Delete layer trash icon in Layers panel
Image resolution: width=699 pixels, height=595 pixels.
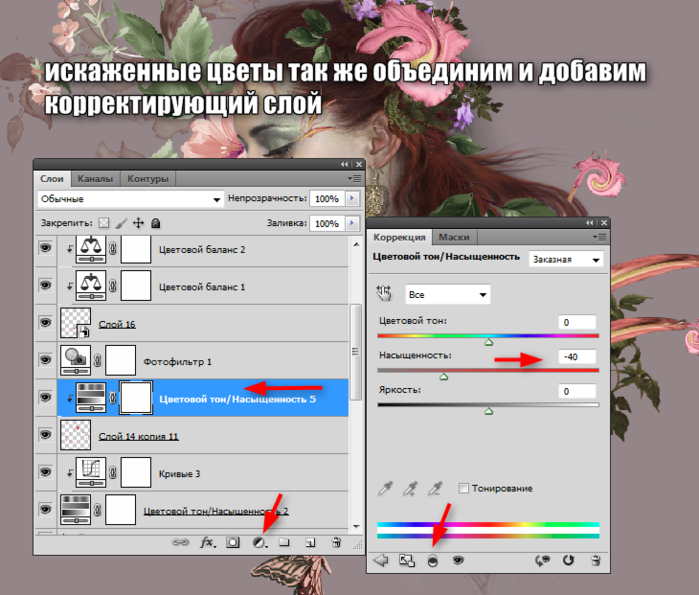(x=337, y=542)
